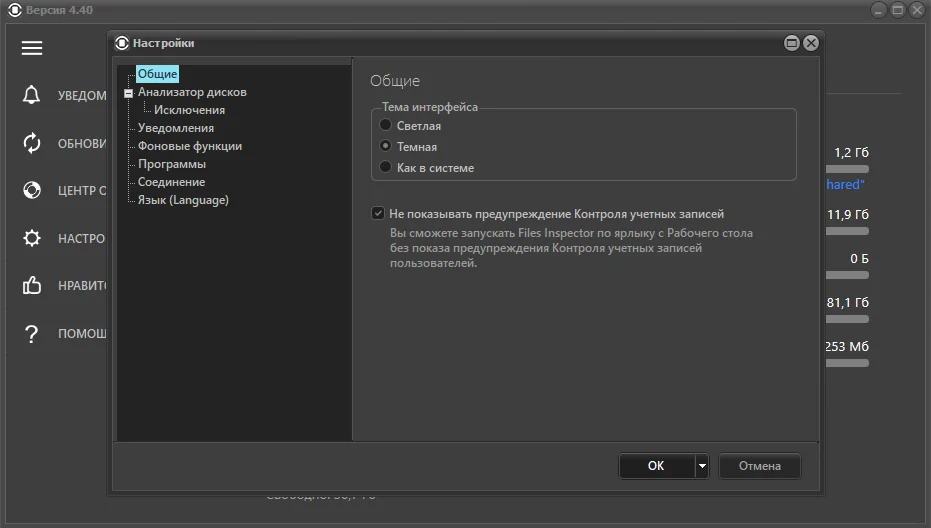
Task: Click the Отмена button
Action: (x=760, y=466)
